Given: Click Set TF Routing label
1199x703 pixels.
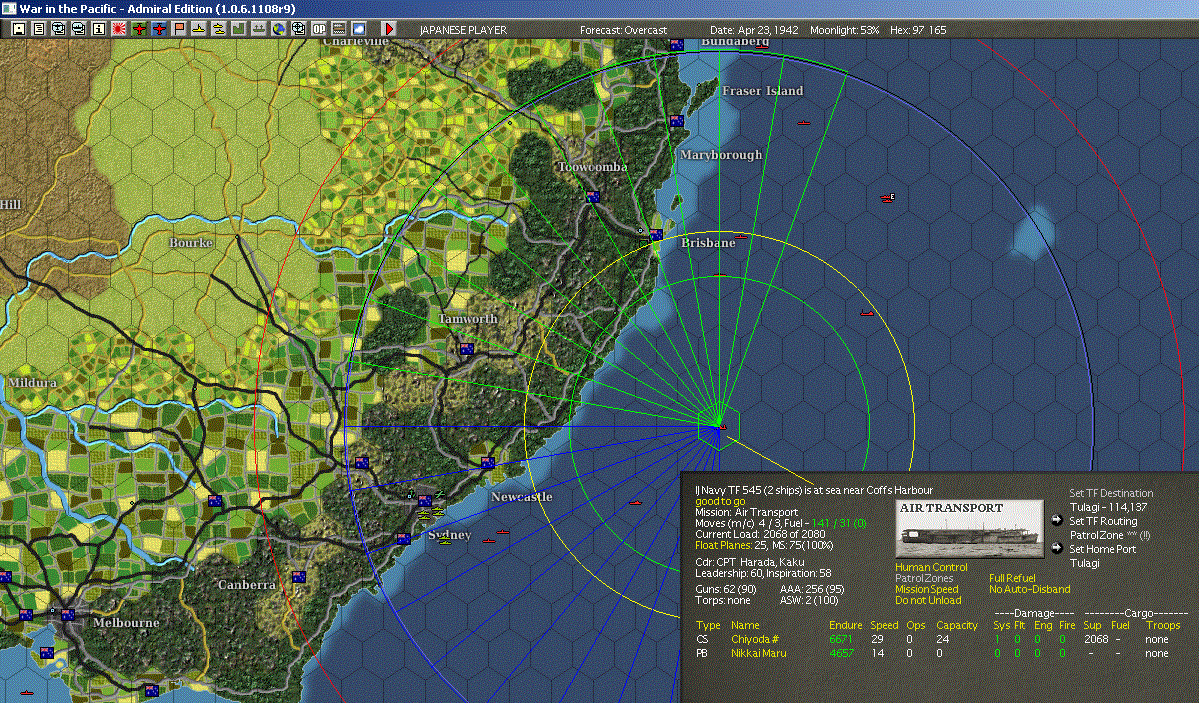Looking at the screenshot, I should (x=1103, y=521).
